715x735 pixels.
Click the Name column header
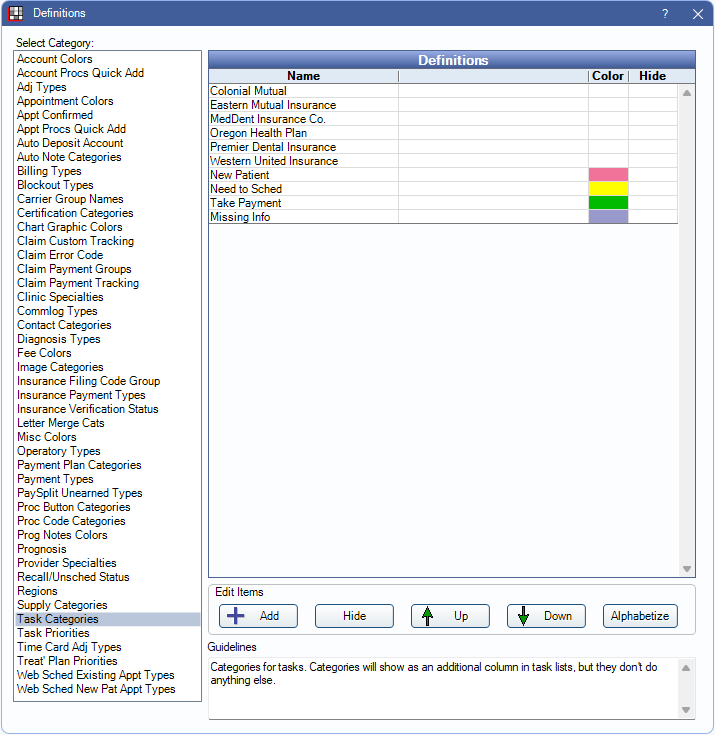point(303,76)
